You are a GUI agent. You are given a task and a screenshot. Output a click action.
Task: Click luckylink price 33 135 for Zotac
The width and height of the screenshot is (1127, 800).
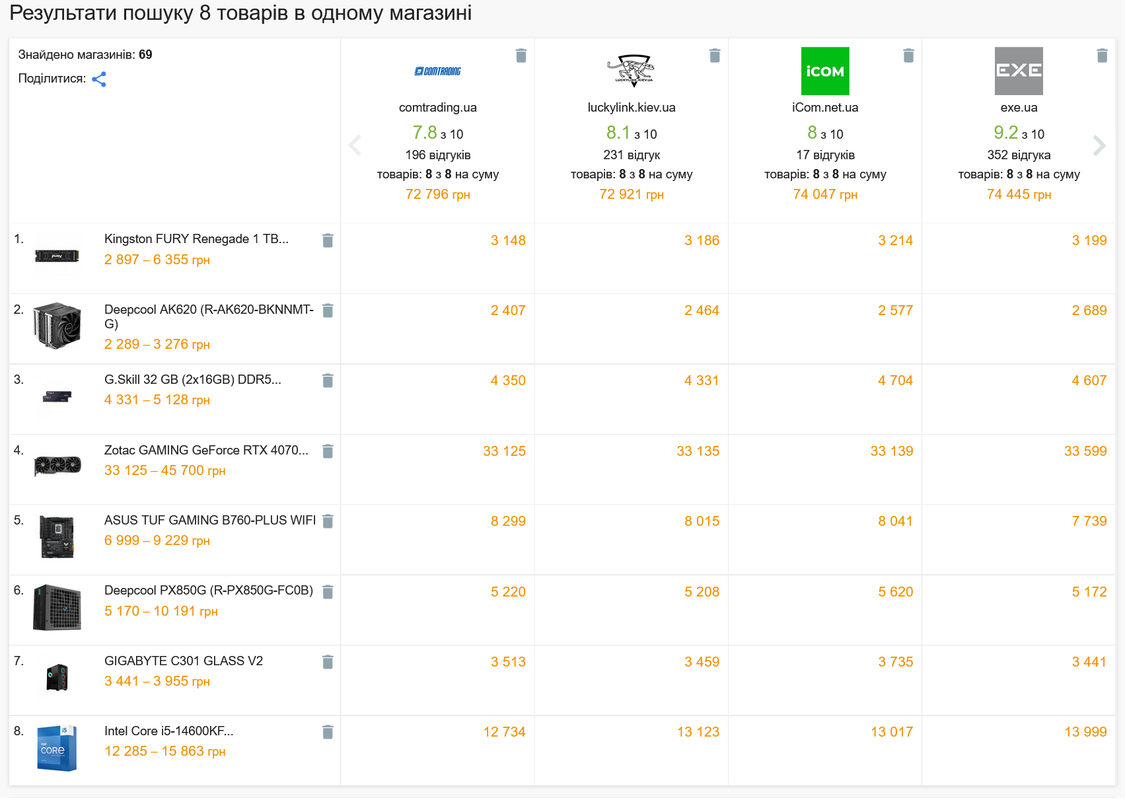(698, 451)
